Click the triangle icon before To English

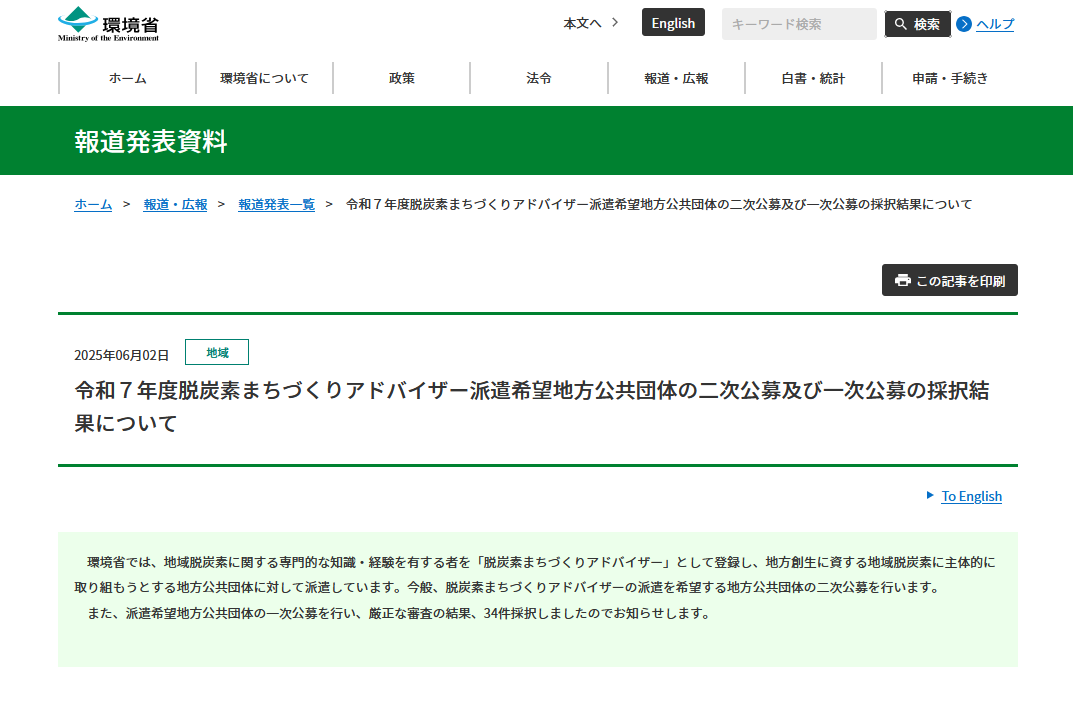click(x=929, y=496)
